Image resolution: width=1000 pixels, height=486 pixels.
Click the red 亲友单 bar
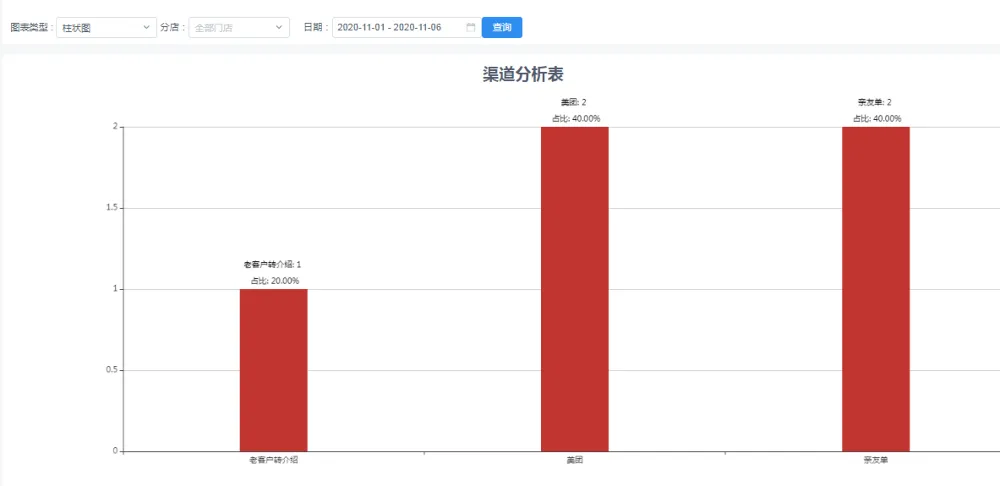[x=875, y=289]
